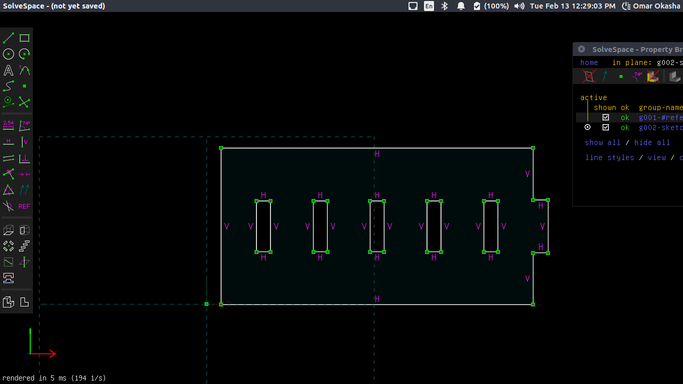Viewport: 683px width, 384px height.
Task: Select the Arc of a Circle tool
Action: pyautogui.click(x=24, y=54)
